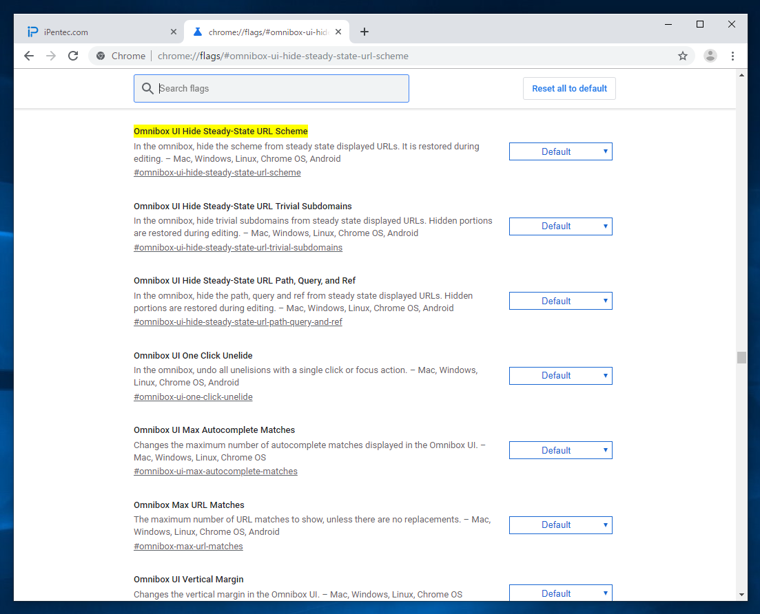Click #omnibox-ui-hide-steady-state-url-trivial-subdomains link
The width and height of the screenshot is (760, 614).
coord(238,247)
